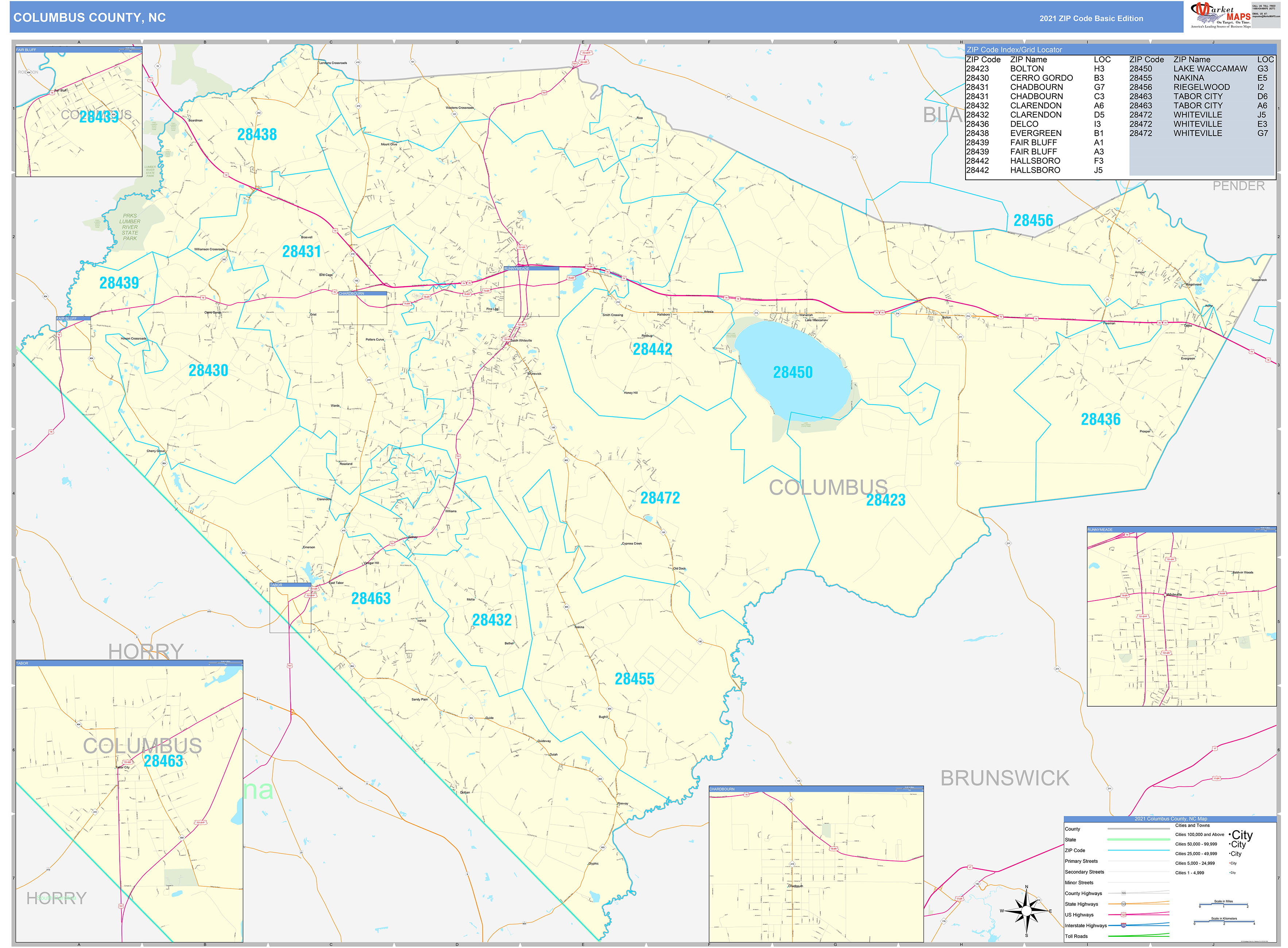Click the BRUNSWICK county label
1288x948 pixels.
coord(1005,779)
